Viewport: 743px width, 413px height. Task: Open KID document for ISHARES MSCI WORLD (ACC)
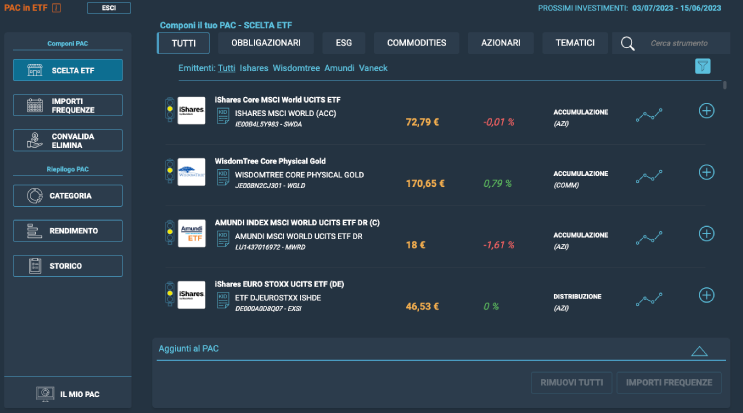pos(223,116)
